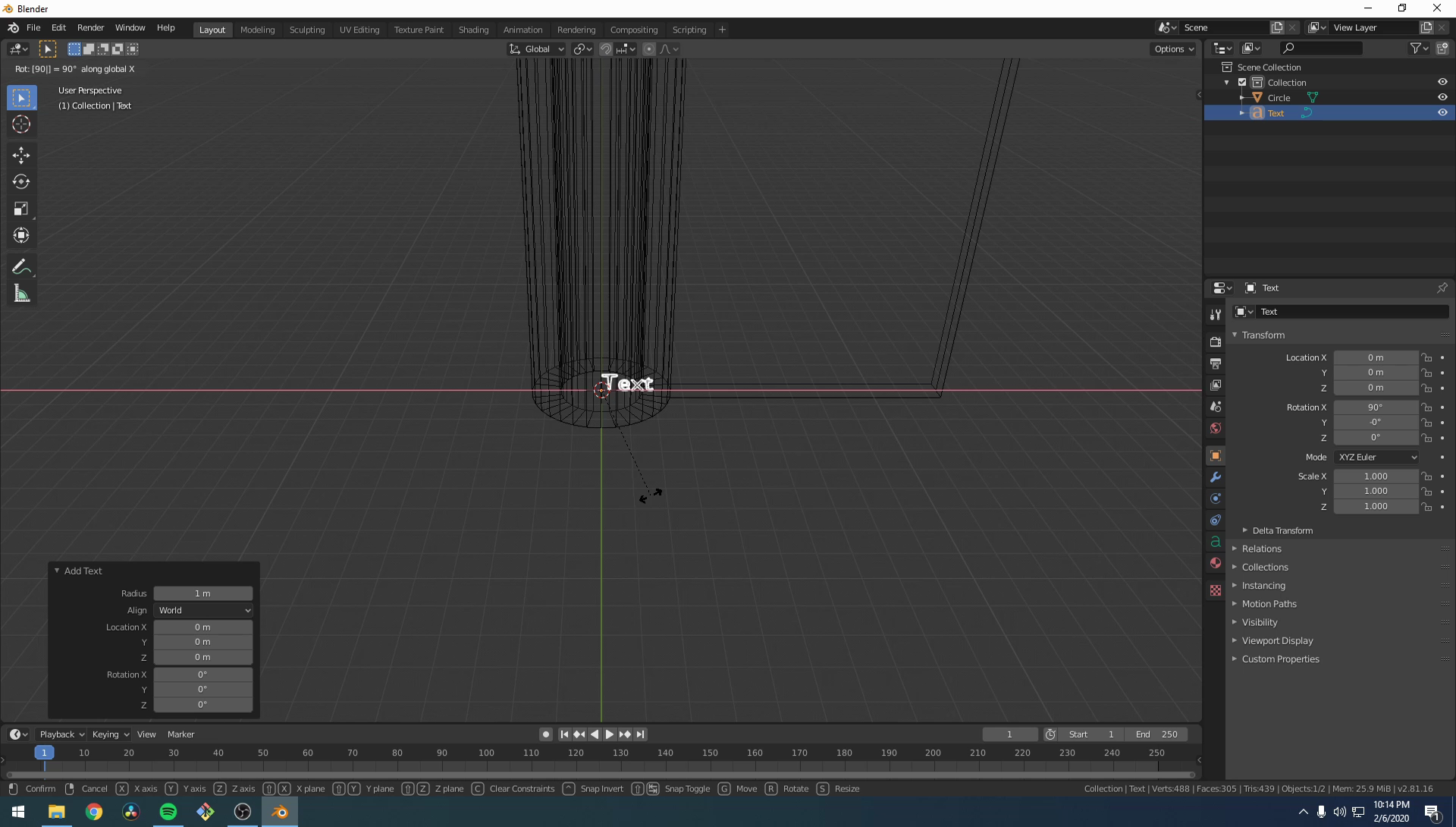The width and height of the screenshot is (1456, 827).
Task: Open the Material properties tab
Action: pos(1216,563)
